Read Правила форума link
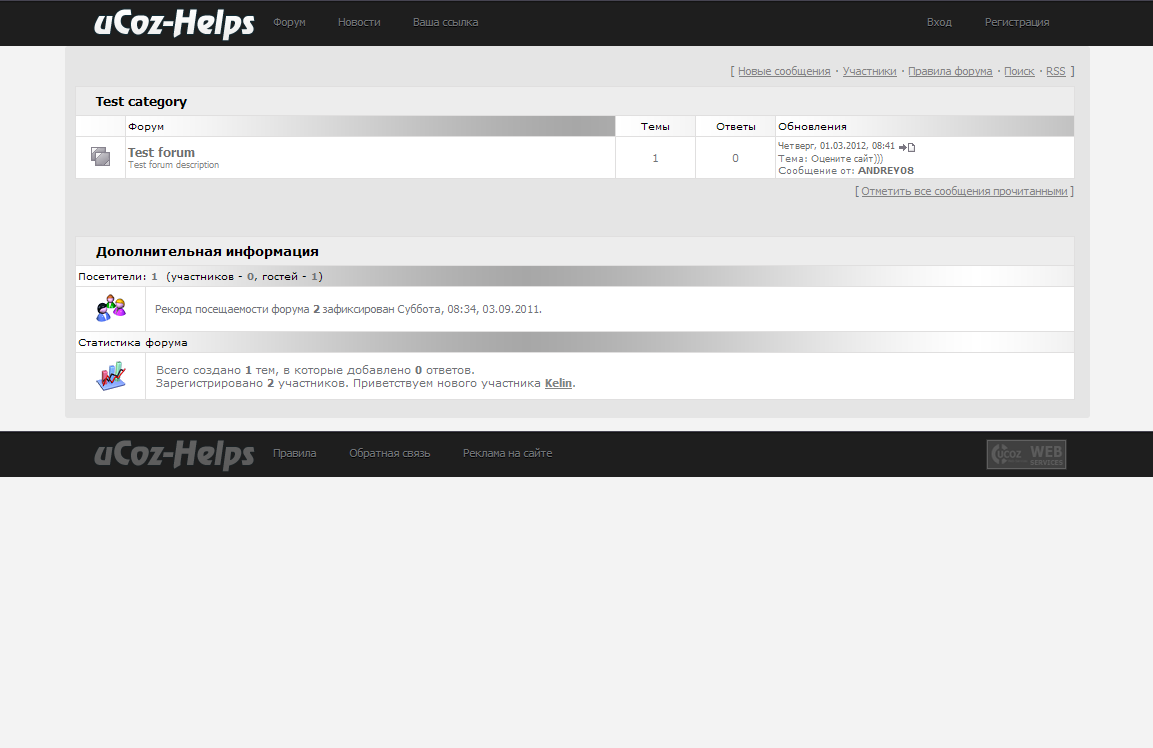 coord(950,72)
